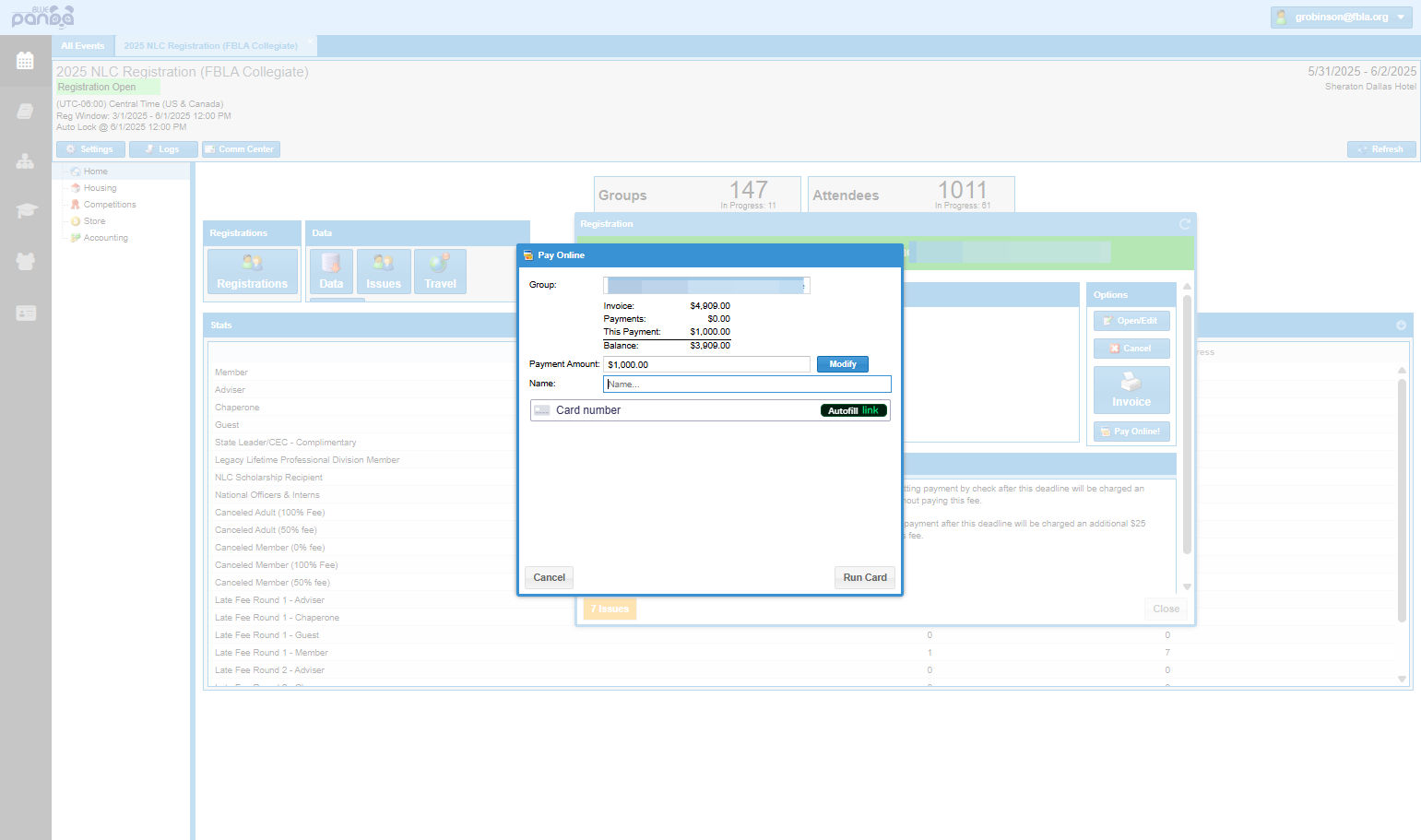Open the book icon in left sidebar
This screenshot has height=840, width=1421.
point(25,111)
